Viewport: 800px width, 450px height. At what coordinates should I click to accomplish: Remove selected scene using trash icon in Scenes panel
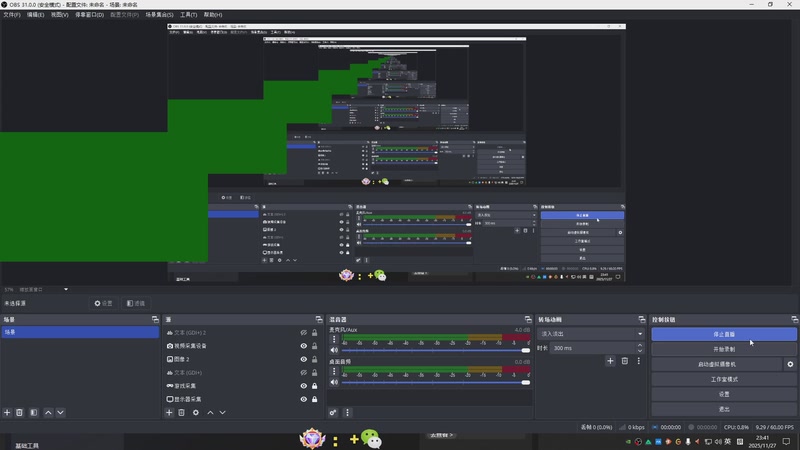pos(19,412)
